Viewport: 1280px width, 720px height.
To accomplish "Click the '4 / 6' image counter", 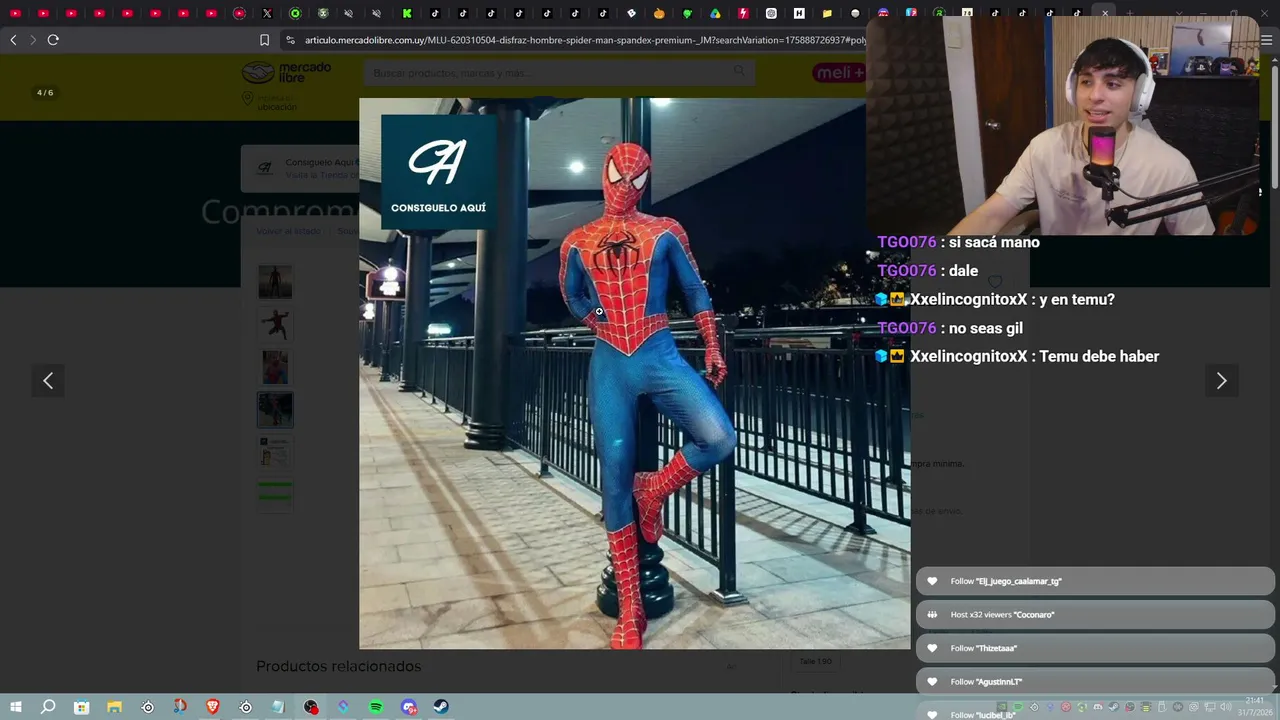I will 45,93.
